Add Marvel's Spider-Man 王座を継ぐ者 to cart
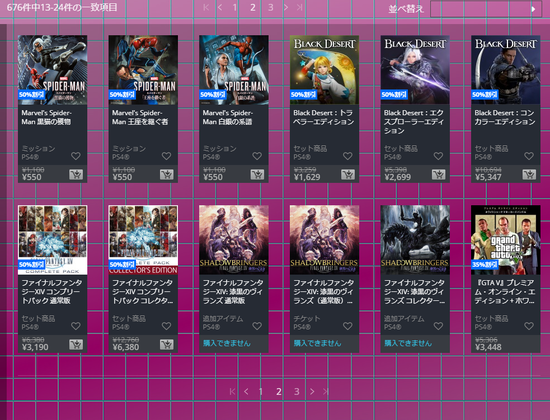The height and width of the screenshot is (420, 550). tap(167, 174)
